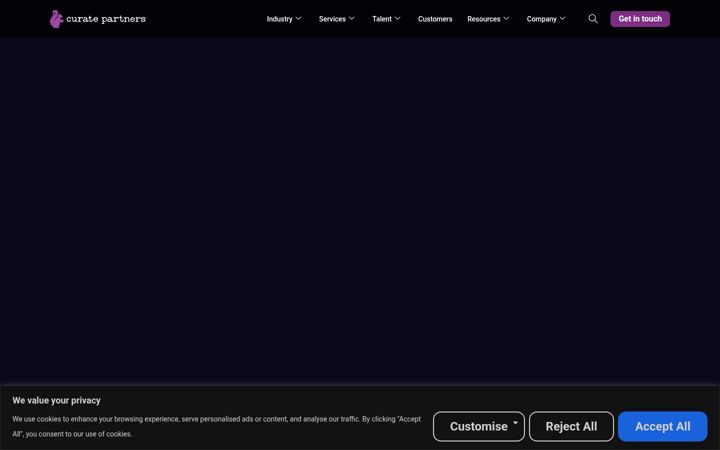Expand the Resources menu
Viewport: 720px width, 450px height.
(488, 19)
